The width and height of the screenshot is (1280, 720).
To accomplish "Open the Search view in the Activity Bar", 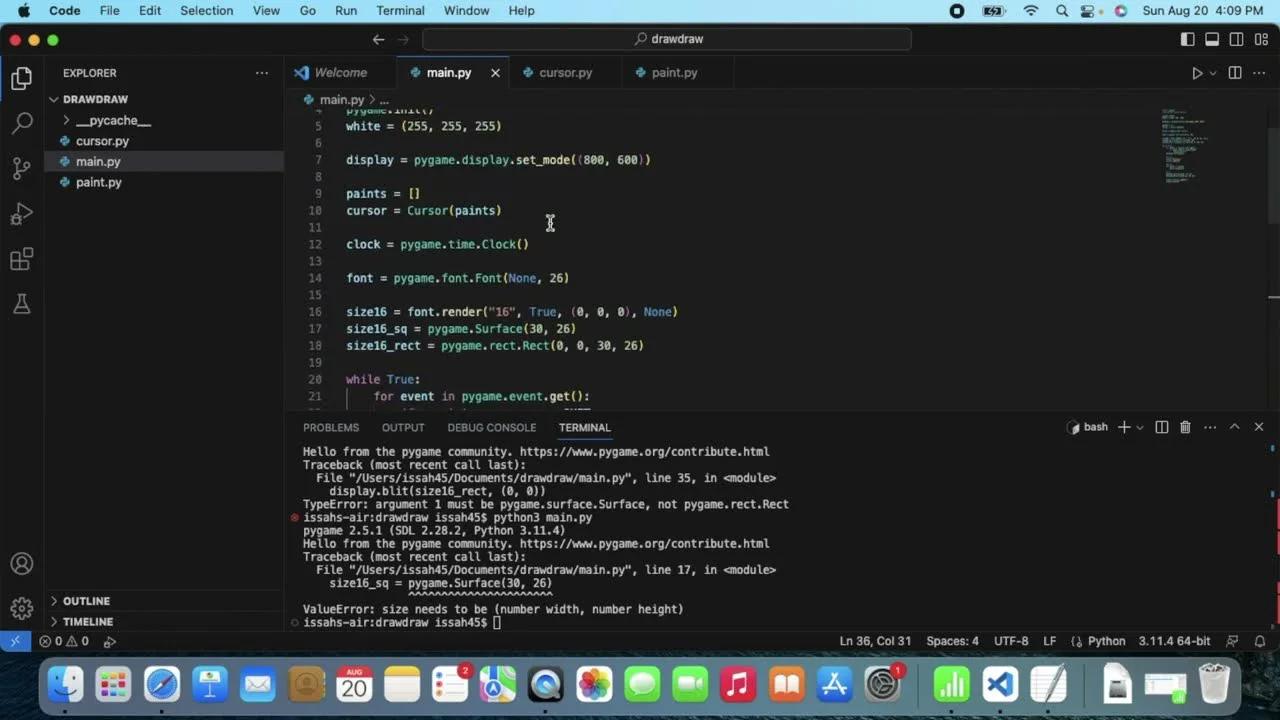I will pos(21,123).
